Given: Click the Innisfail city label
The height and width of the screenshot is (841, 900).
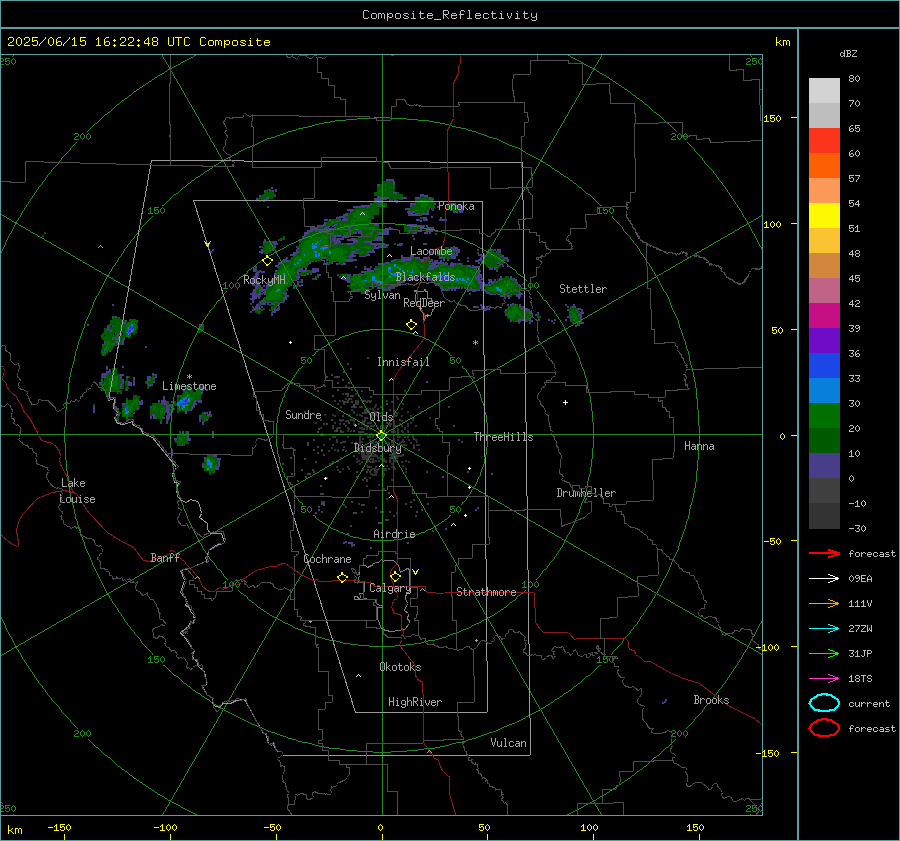Looking at the screenshot, I should pos(403,362).
